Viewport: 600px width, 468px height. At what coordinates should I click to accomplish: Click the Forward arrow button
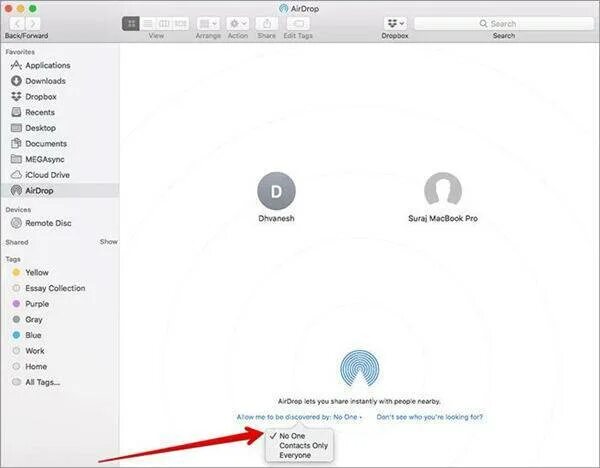34,24
